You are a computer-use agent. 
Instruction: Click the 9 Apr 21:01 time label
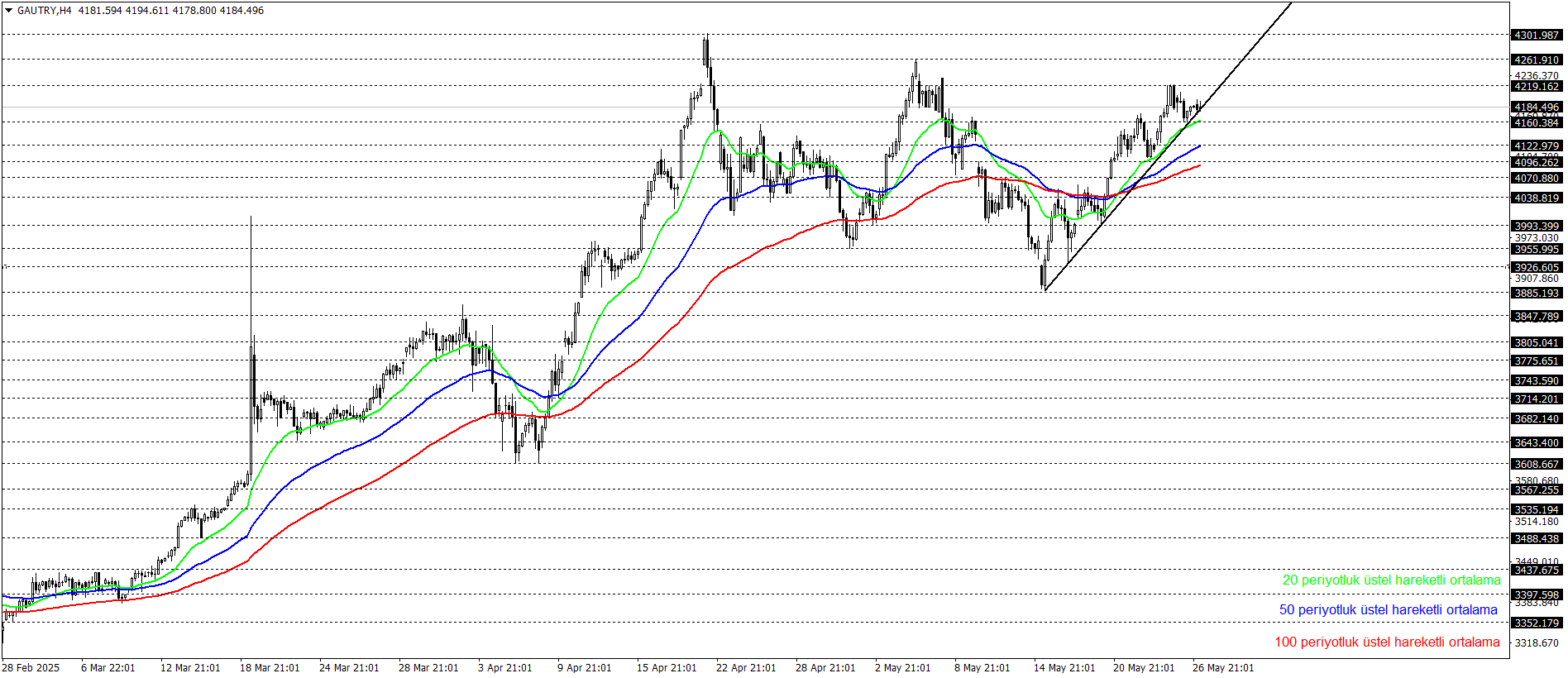(x=584, y=668)
